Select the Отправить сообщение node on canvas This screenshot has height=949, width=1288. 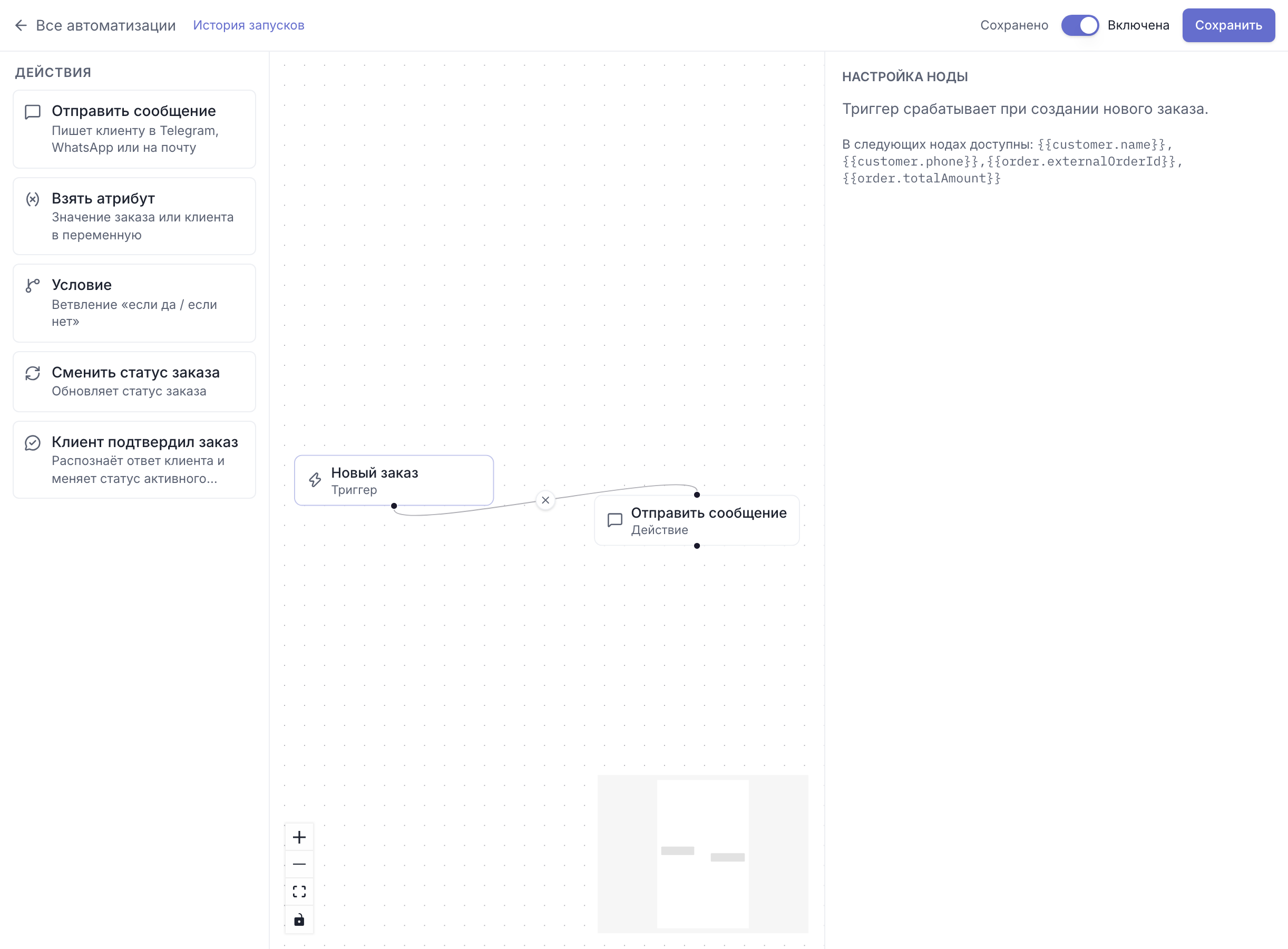[x=697, y=520]
